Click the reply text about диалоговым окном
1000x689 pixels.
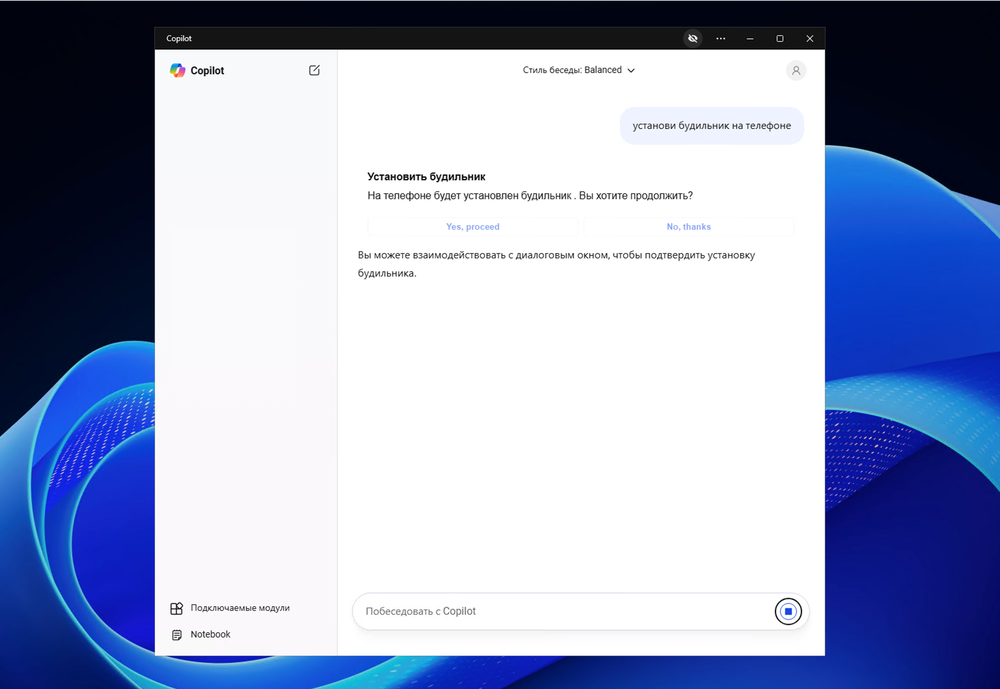point(556,264)
